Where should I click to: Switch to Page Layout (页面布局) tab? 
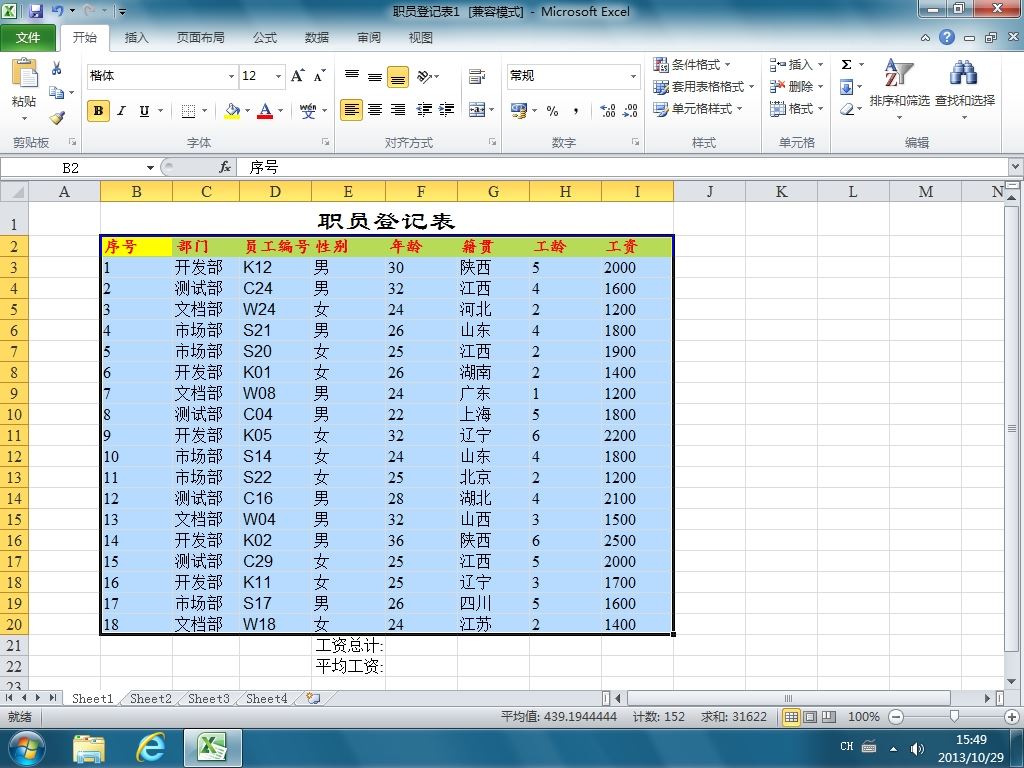[200, 38]
